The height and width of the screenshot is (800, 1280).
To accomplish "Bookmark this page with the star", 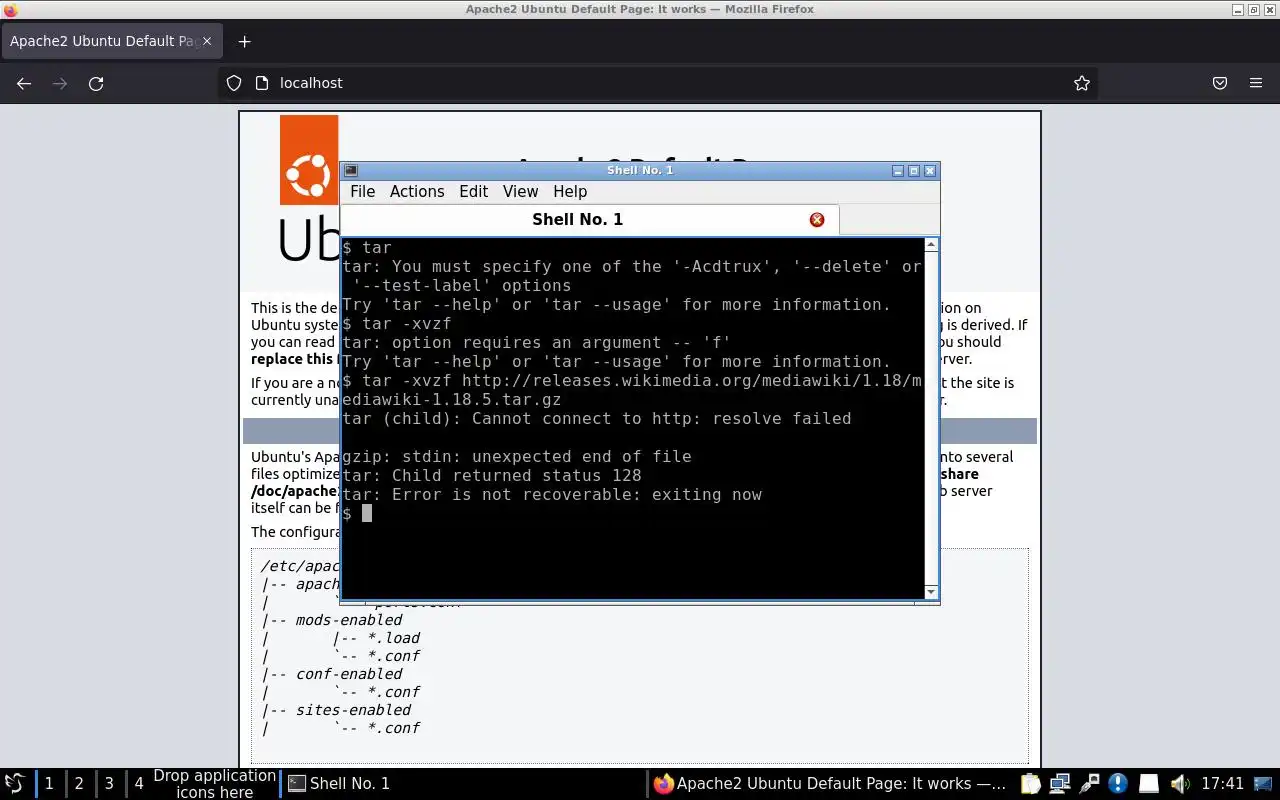I will tap(1082, 84).
